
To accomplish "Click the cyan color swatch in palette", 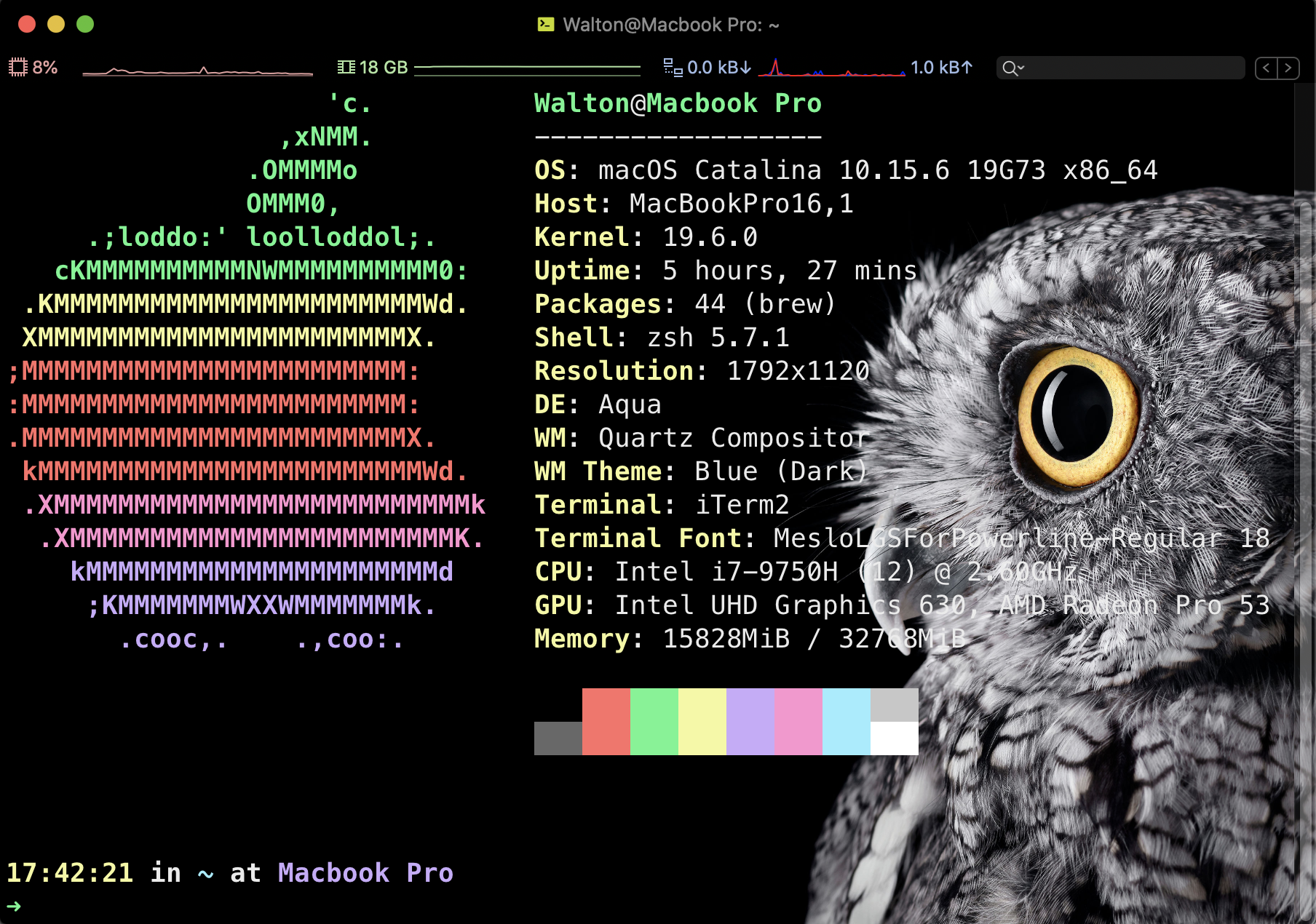I will pos(847,722).
